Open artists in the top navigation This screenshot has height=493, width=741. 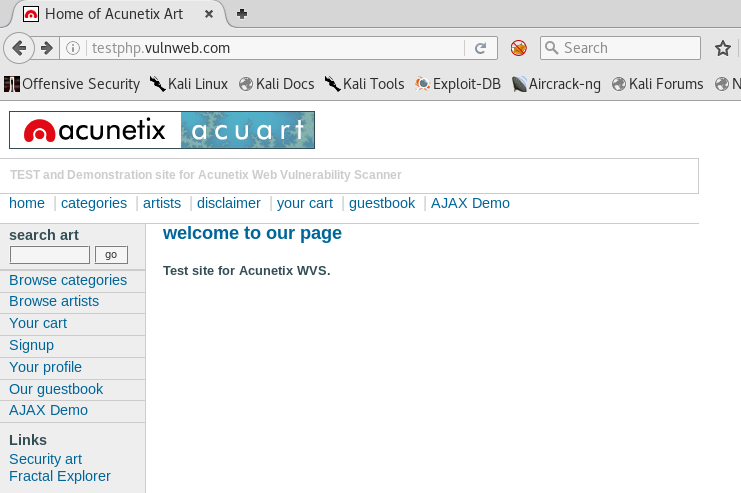pyautogui.click(x=162, y=203)
